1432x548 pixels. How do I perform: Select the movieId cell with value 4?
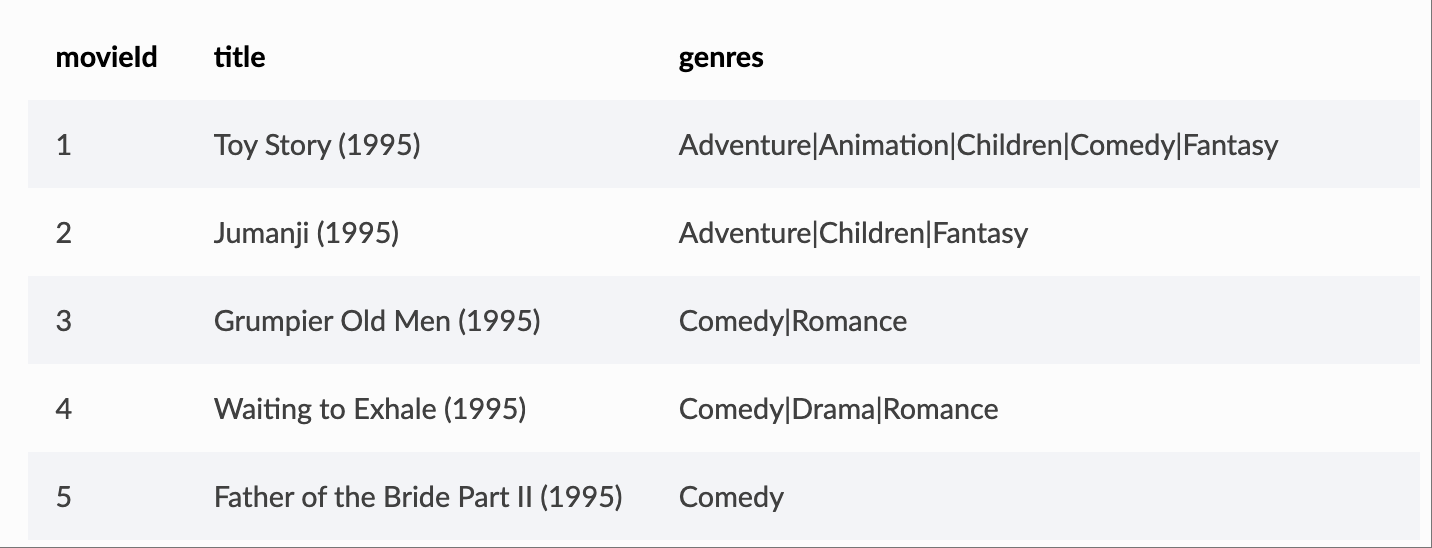(64, 409)
